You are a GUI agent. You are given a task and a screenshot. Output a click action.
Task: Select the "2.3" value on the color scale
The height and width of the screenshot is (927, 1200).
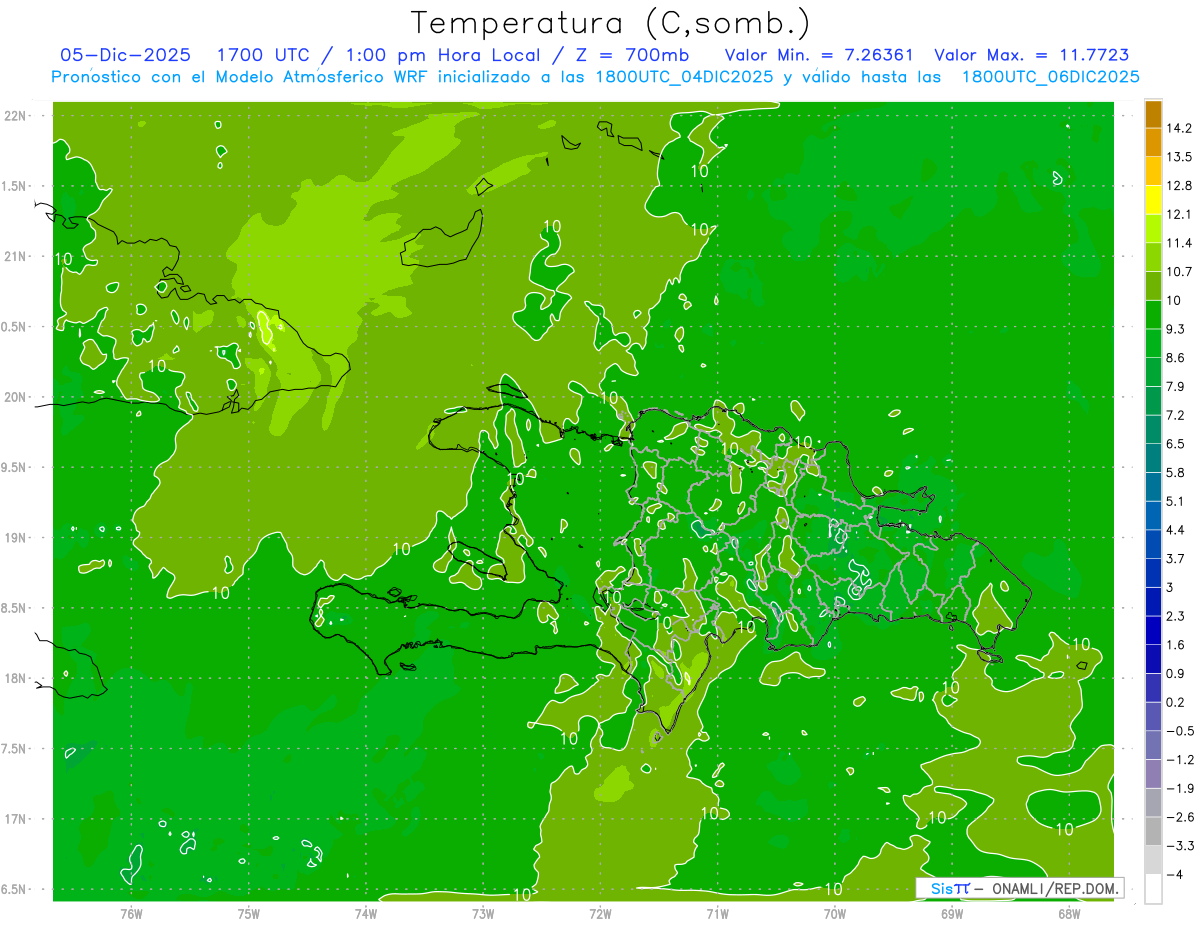[1176, 616]
